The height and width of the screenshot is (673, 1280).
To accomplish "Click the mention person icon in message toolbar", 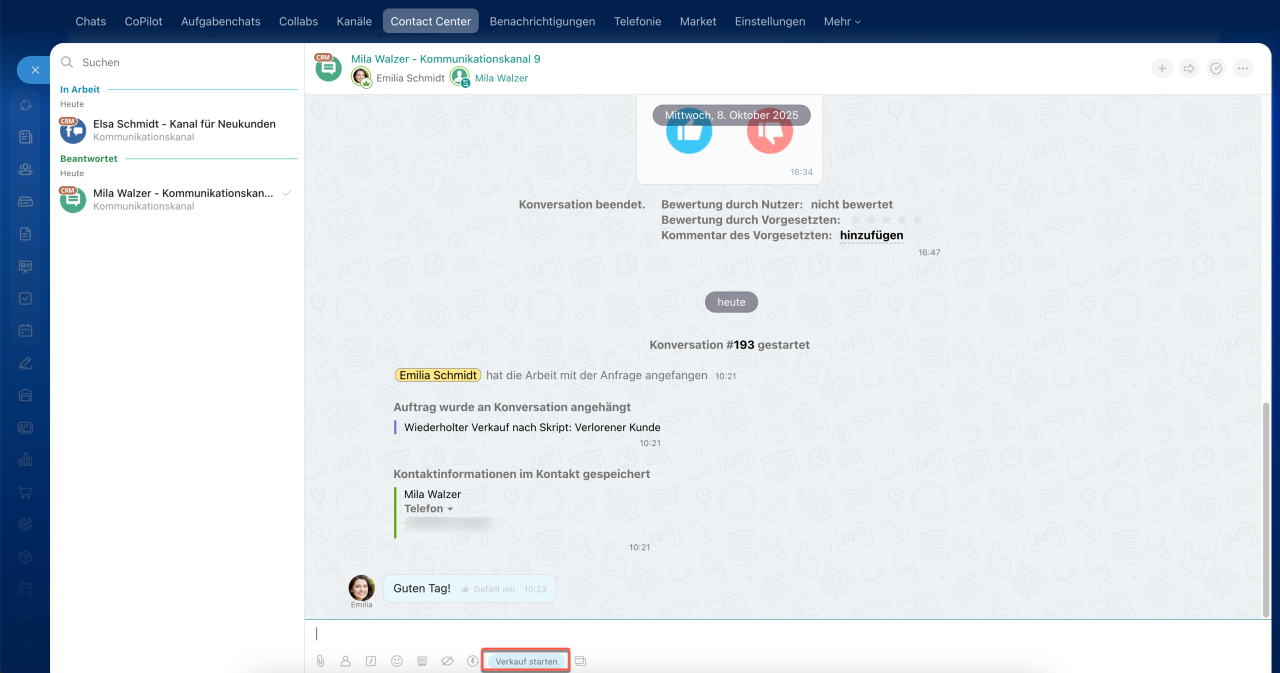I will click(x=345, y=661).
